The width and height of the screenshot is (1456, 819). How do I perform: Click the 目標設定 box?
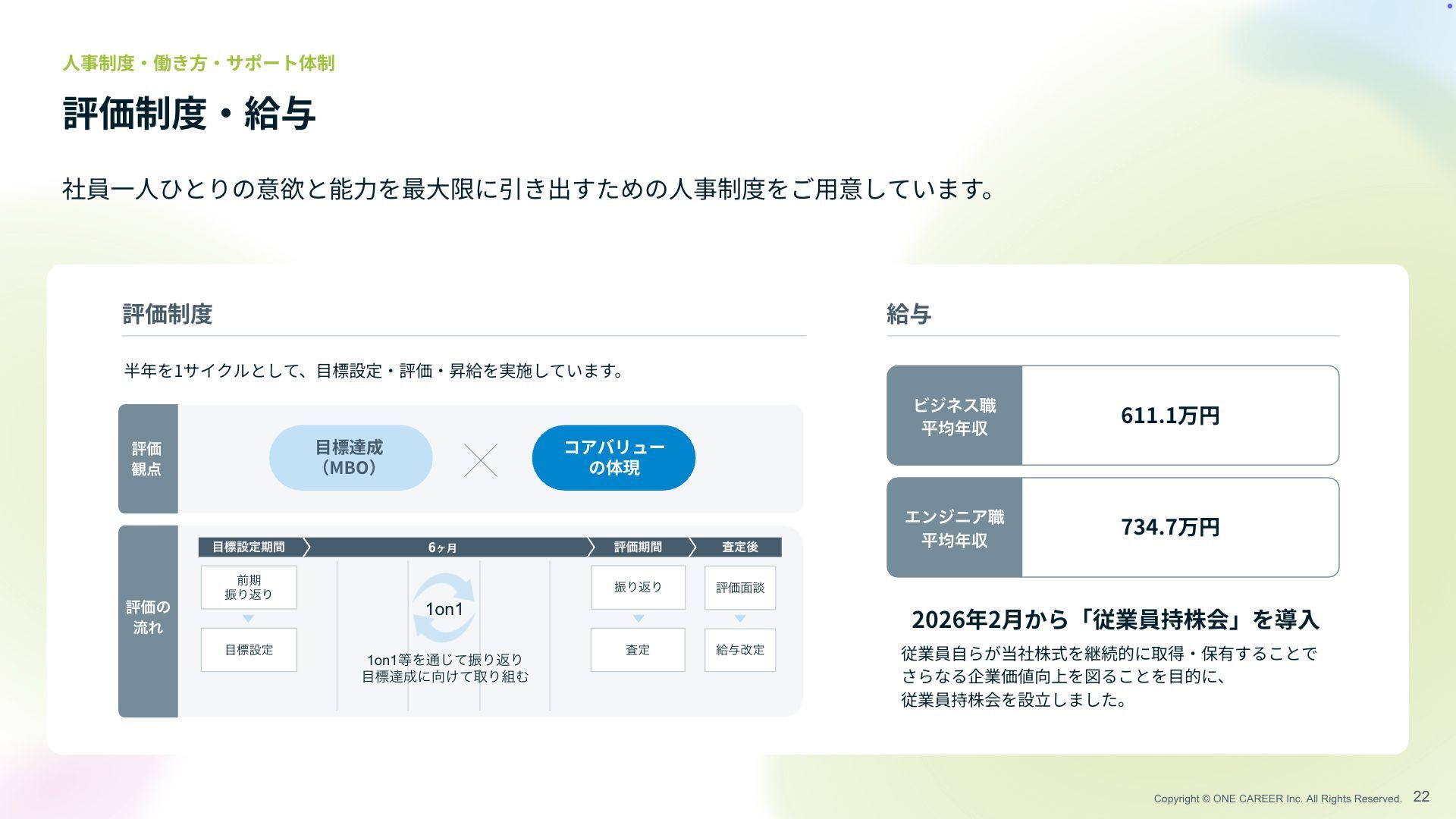pyautogui.click(x=249, y=650)
